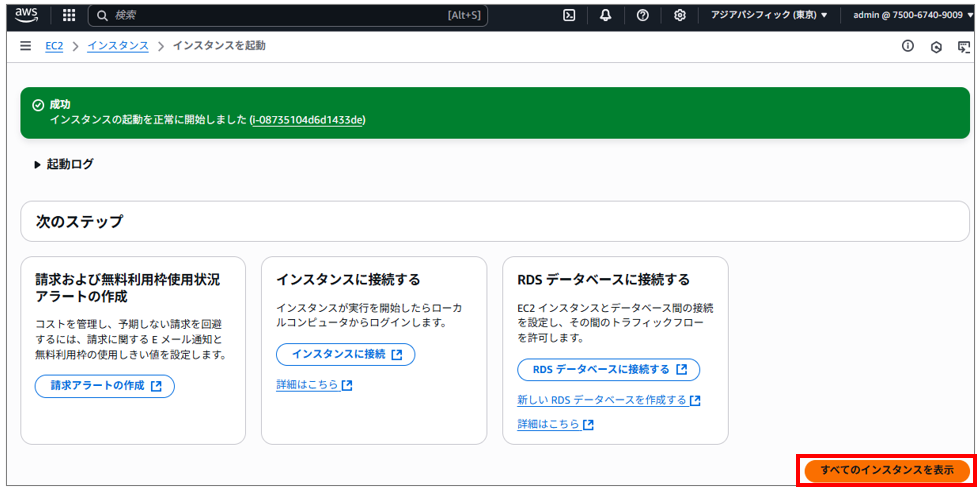Open the help question mark icon
Viewport: 980px width, 494px height.
click(642, 16)
